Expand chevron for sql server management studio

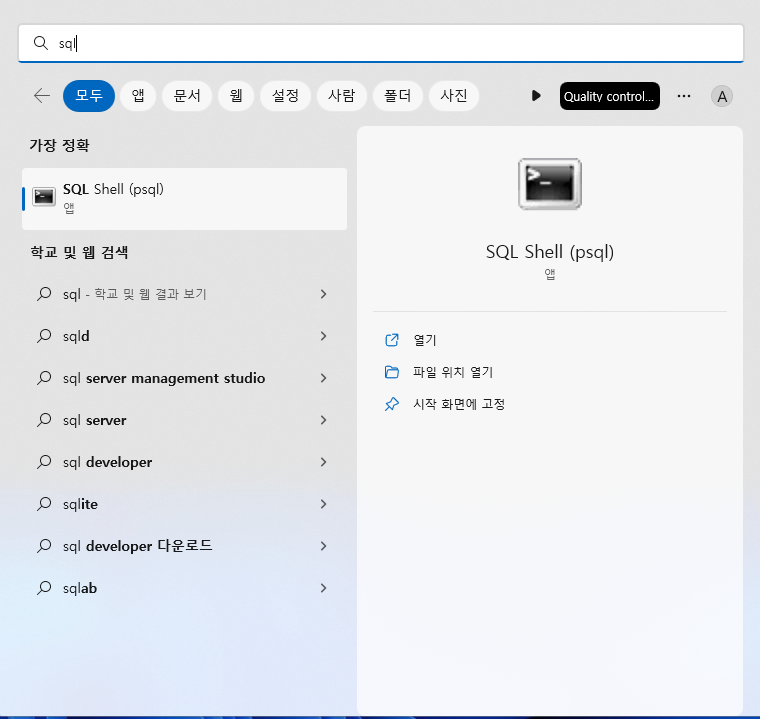[x=323, y=378]
